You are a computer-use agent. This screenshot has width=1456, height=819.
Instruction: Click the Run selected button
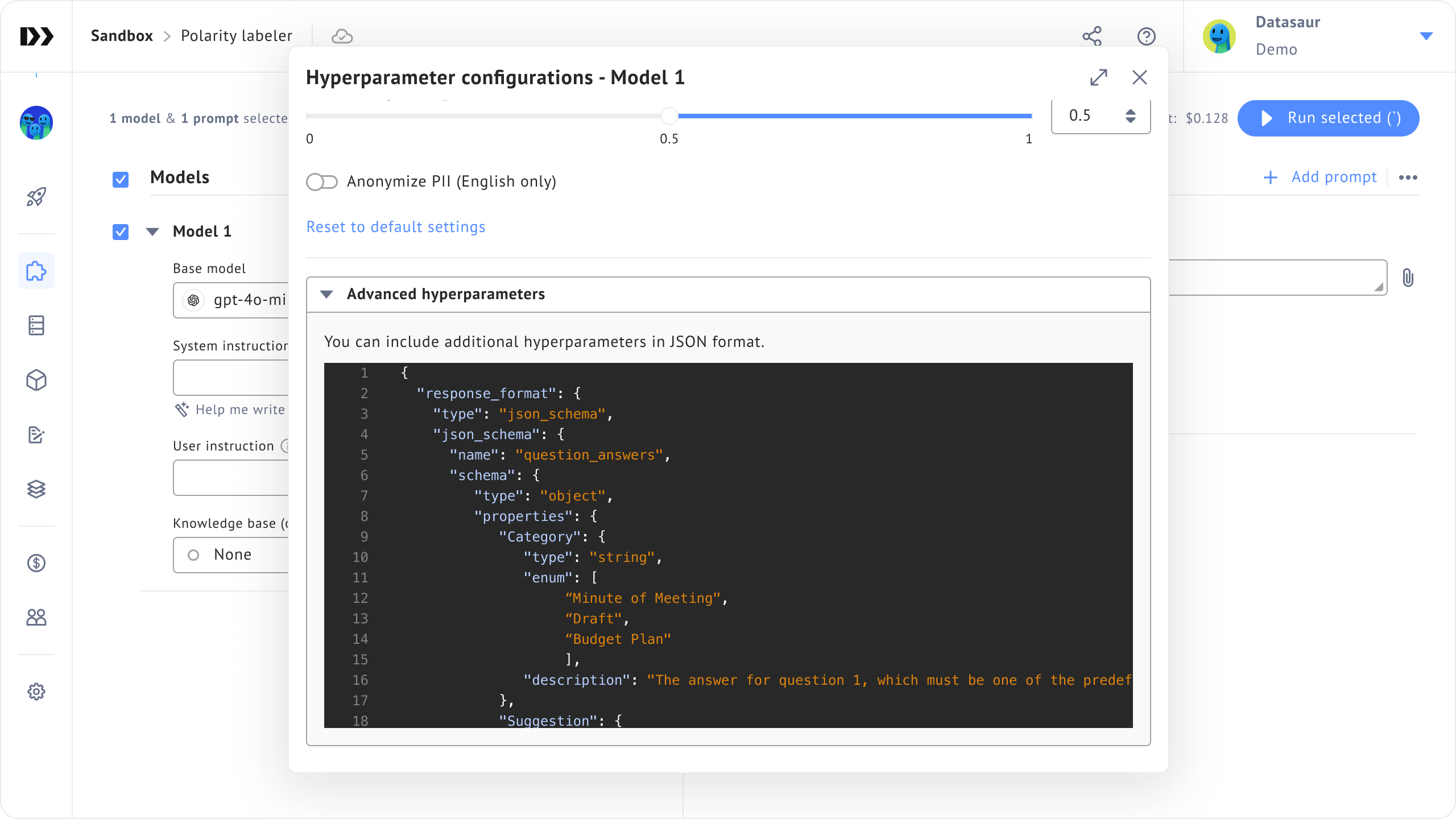[x=1328, y=118]
